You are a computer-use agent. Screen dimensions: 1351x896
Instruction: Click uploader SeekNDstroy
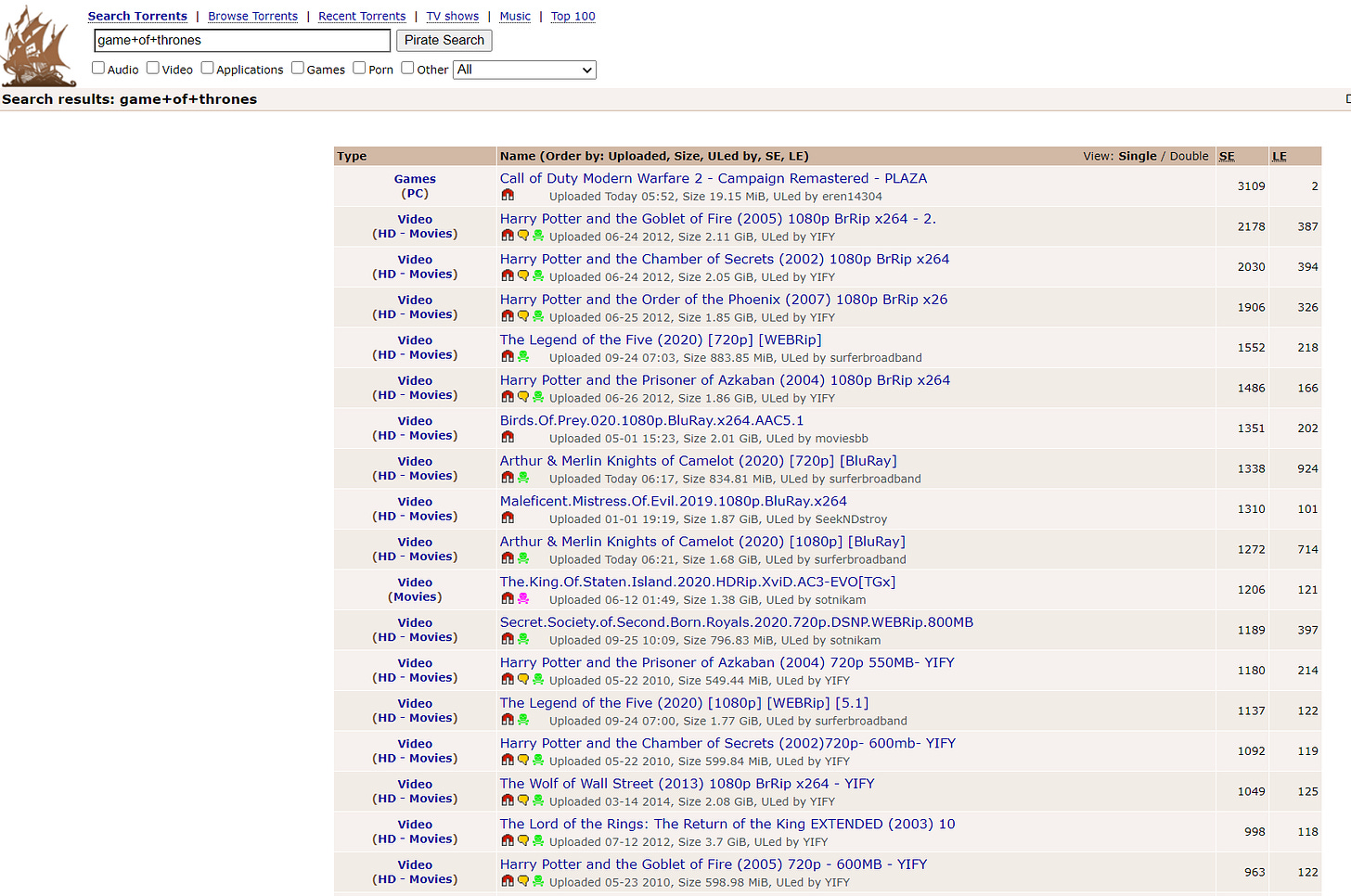click(851, 519)
